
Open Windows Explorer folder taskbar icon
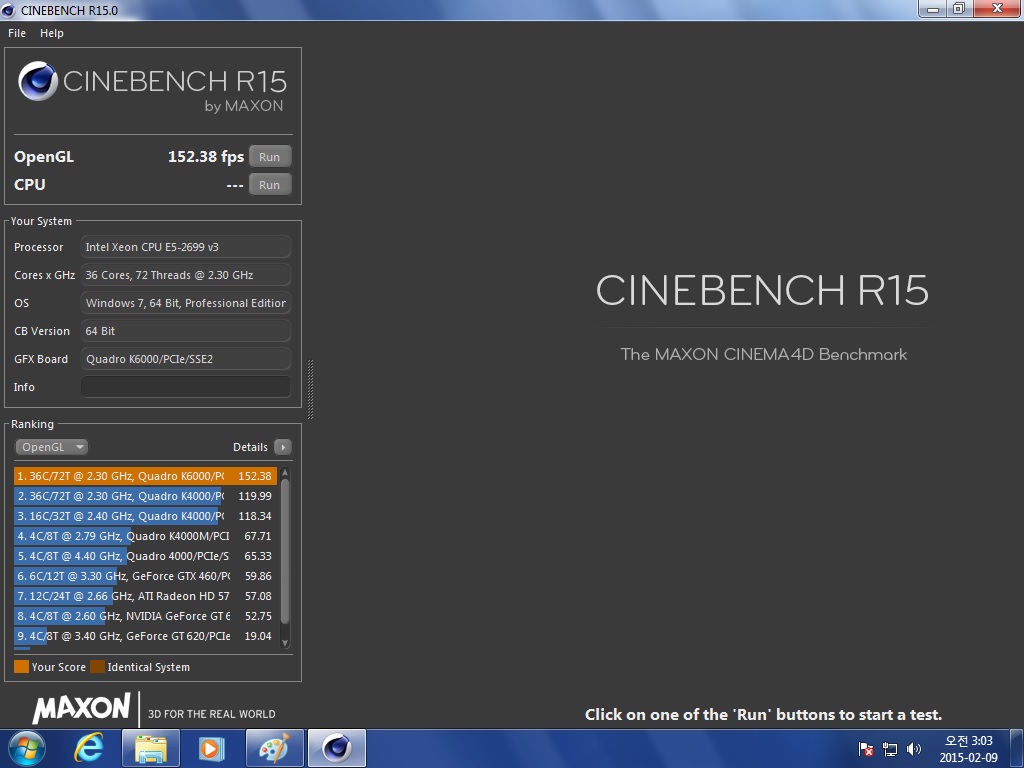coord(150,748)
